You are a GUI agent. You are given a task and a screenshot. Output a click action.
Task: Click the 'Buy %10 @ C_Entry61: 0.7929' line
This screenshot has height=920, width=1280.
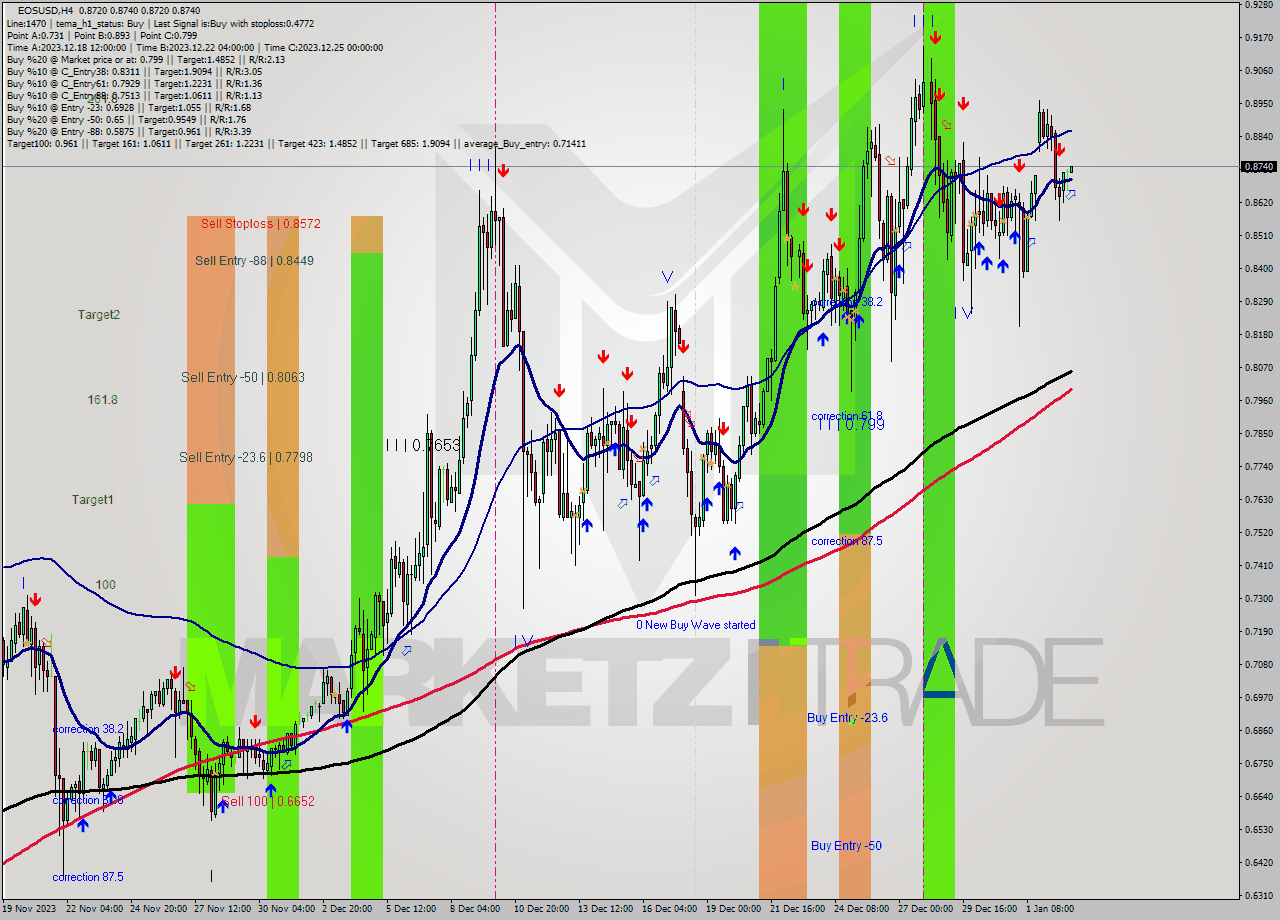[x=134, y=83]
